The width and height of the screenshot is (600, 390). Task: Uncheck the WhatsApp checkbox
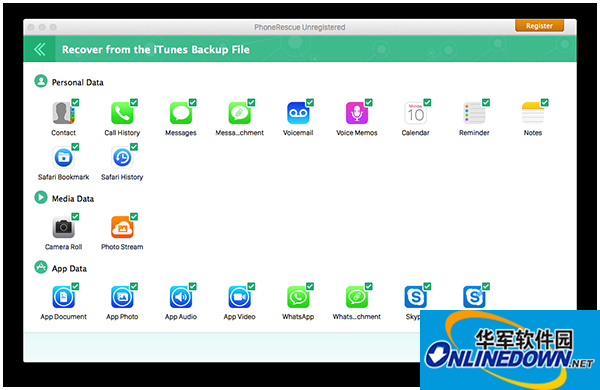pos(310,286)
